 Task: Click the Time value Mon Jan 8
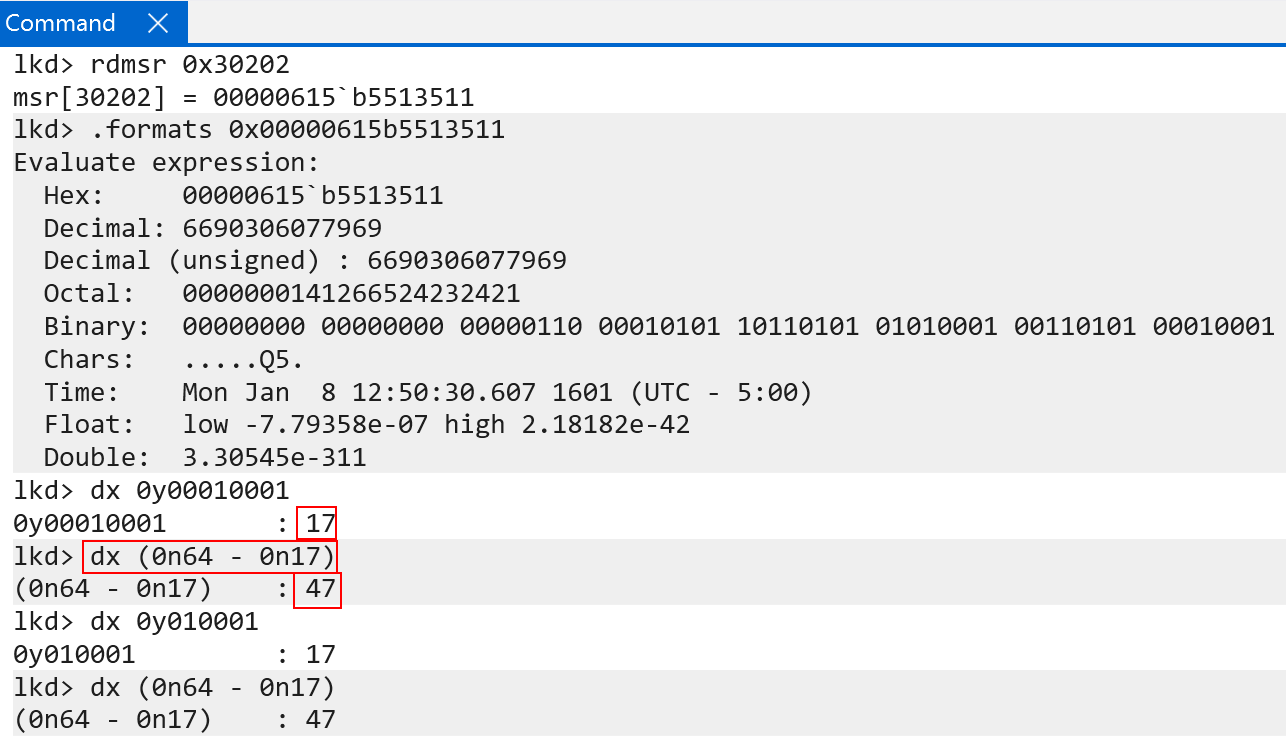point(496,392)
